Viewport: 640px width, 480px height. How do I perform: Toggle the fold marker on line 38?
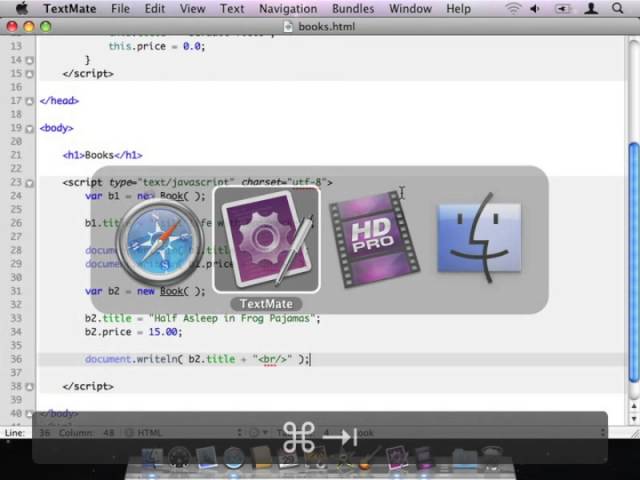click(x=29, y=387)
